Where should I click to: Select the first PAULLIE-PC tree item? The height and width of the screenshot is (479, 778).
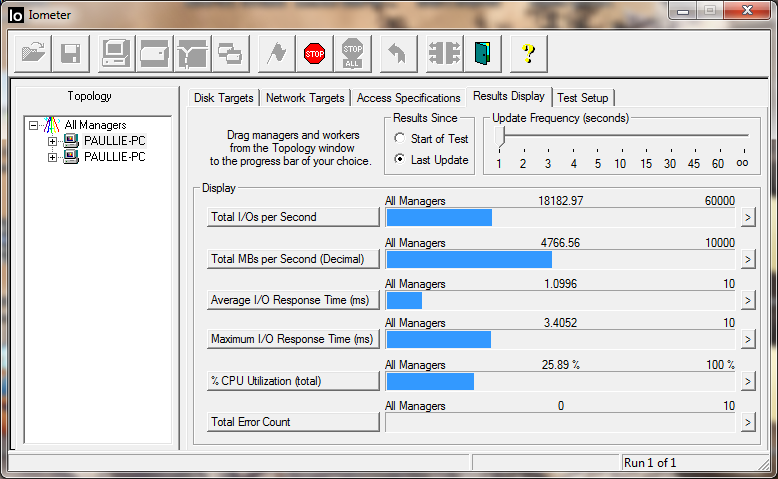pyautogui.click(x=115, y=141)
